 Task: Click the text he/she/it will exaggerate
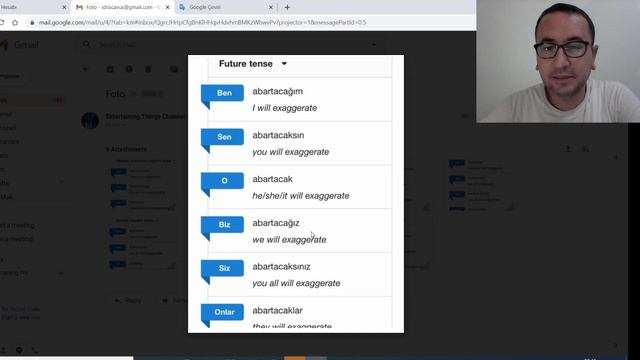[301, 196]
